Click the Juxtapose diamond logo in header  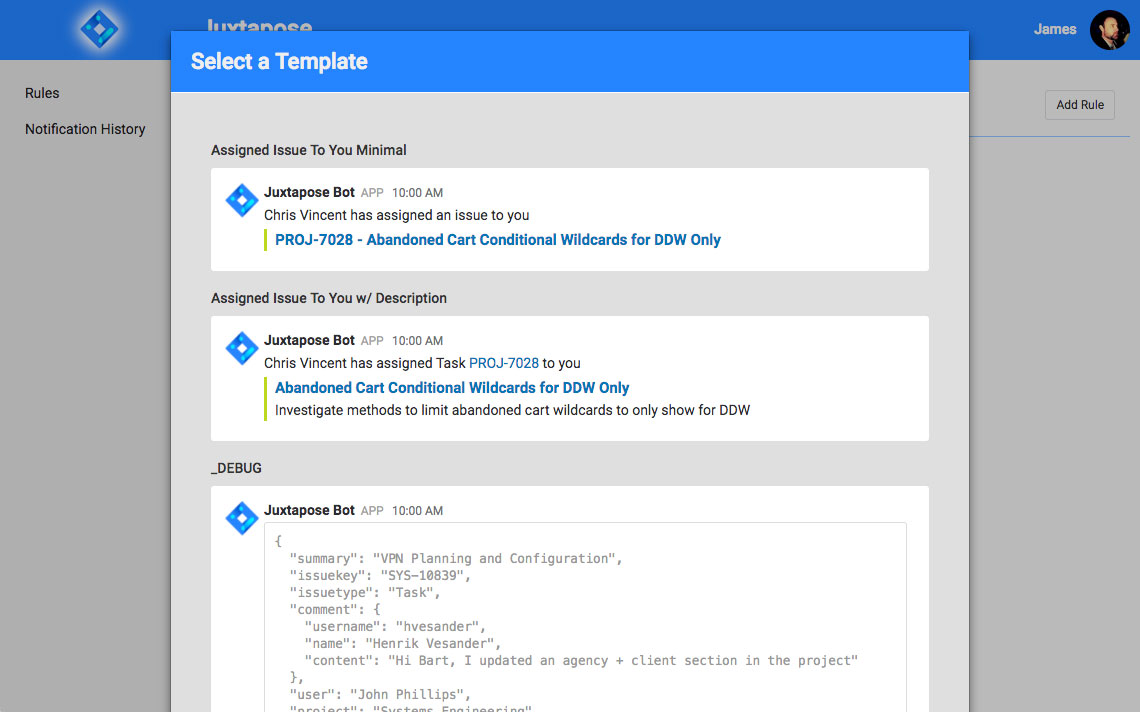point(100,29)
